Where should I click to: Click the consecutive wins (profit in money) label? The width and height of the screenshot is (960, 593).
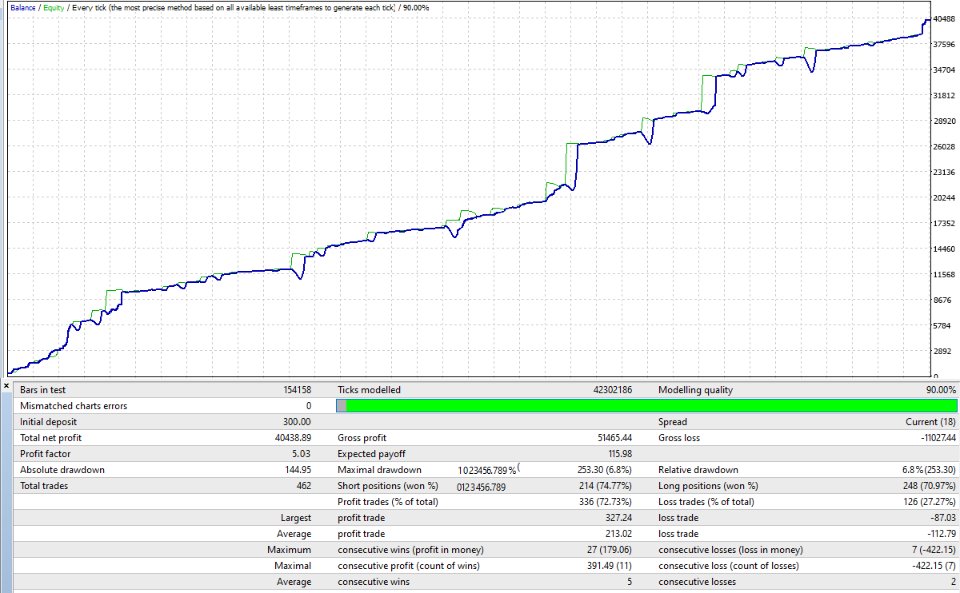click(x=411, y=550)
